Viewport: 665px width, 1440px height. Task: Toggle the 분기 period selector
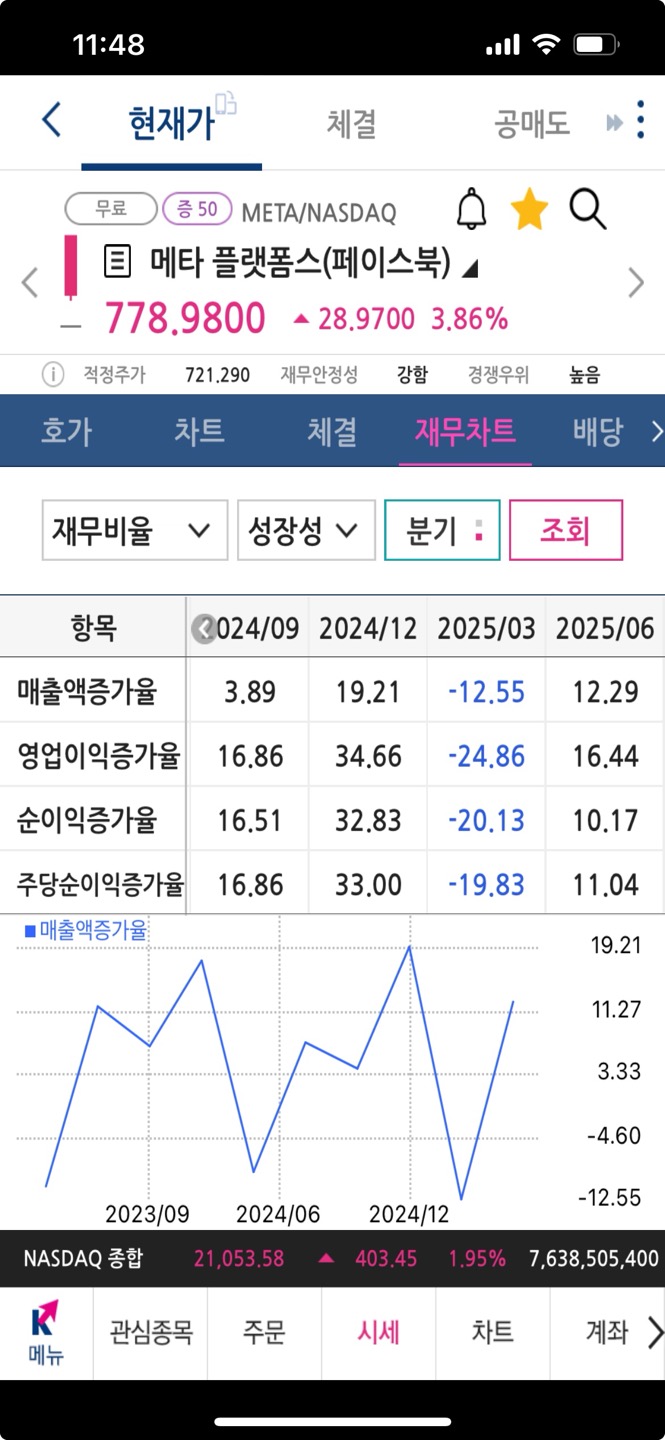442,530
